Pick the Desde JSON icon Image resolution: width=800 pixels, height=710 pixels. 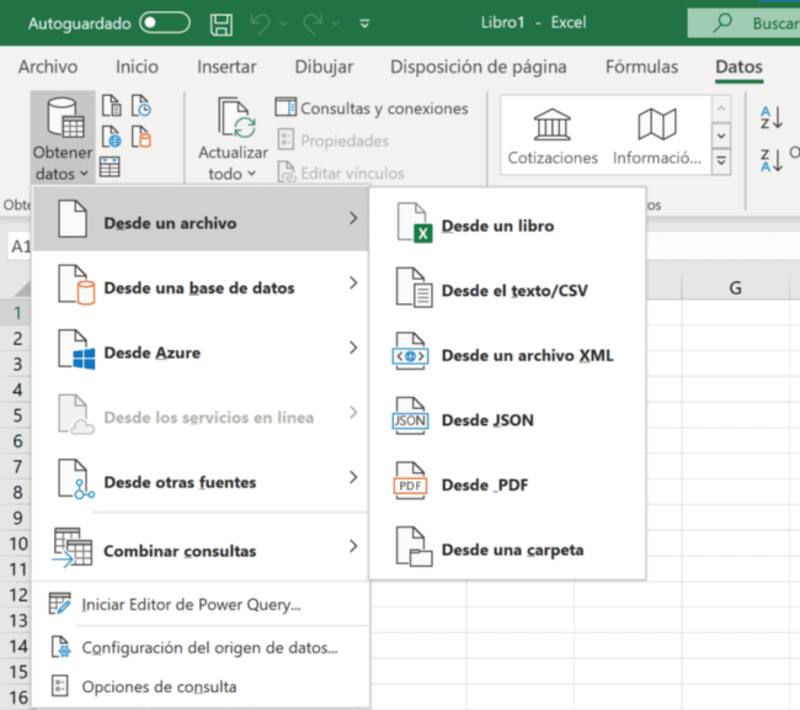[412, 420]
